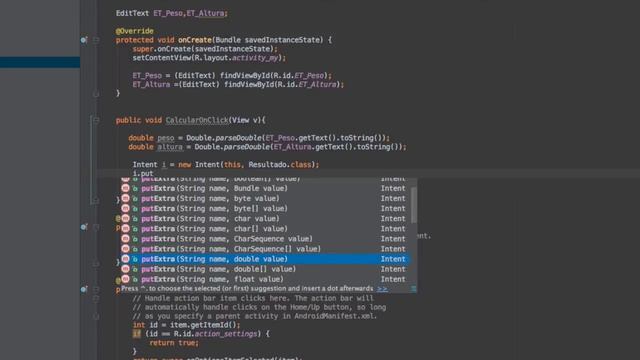This screenshot has height=360, width=640.
Task: Select putExtra(String name, Bundle value) suggestion
Action: [266, 189]
